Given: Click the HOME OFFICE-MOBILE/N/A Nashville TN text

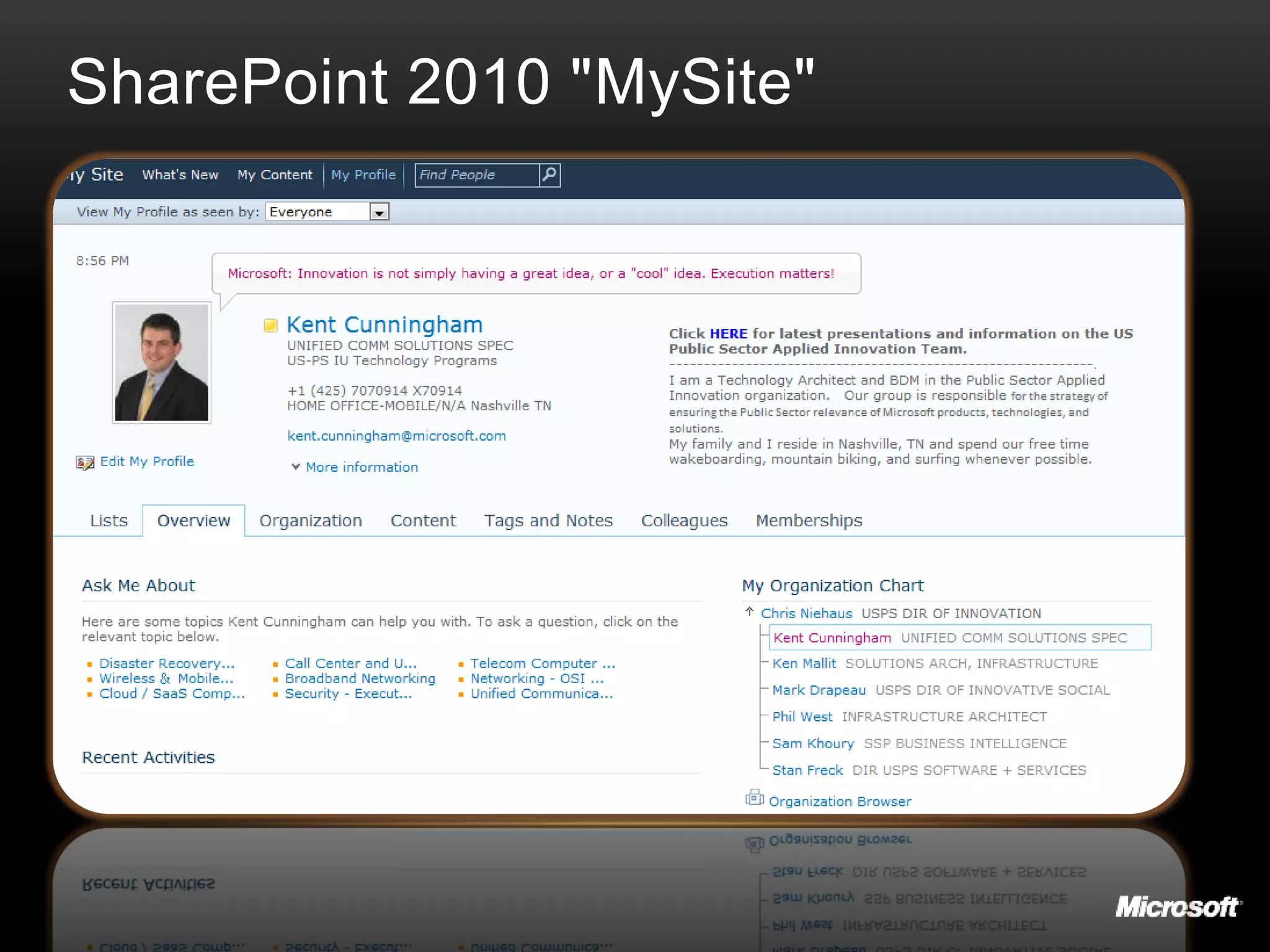Looking at the screenshot, I should pos(419,406).
